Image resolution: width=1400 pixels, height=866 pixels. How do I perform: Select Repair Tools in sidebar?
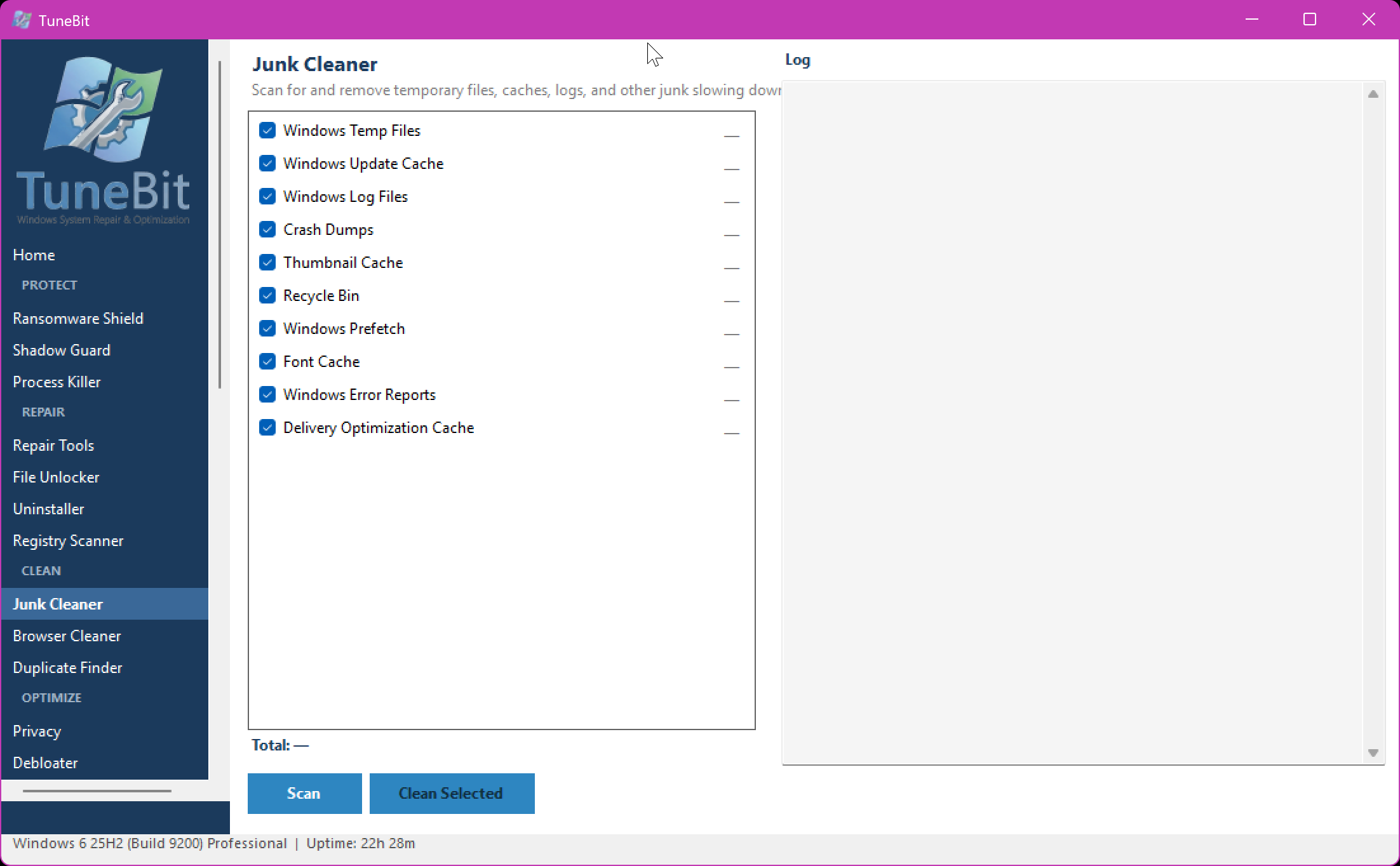click(x=105, y=446)
